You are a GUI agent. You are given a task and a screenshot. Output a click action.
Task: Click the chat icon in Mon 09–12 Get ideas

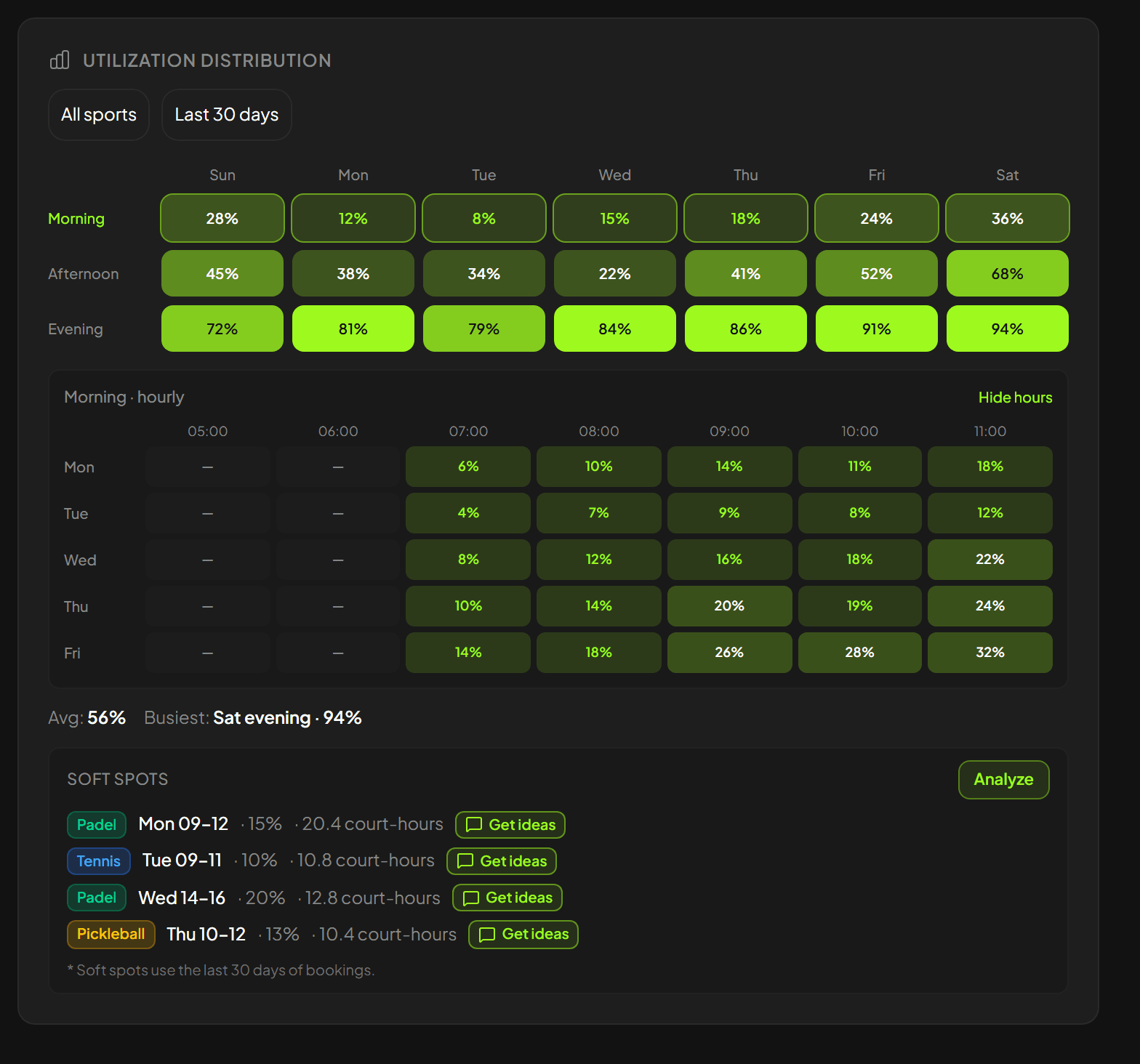(x=474, y=824)
